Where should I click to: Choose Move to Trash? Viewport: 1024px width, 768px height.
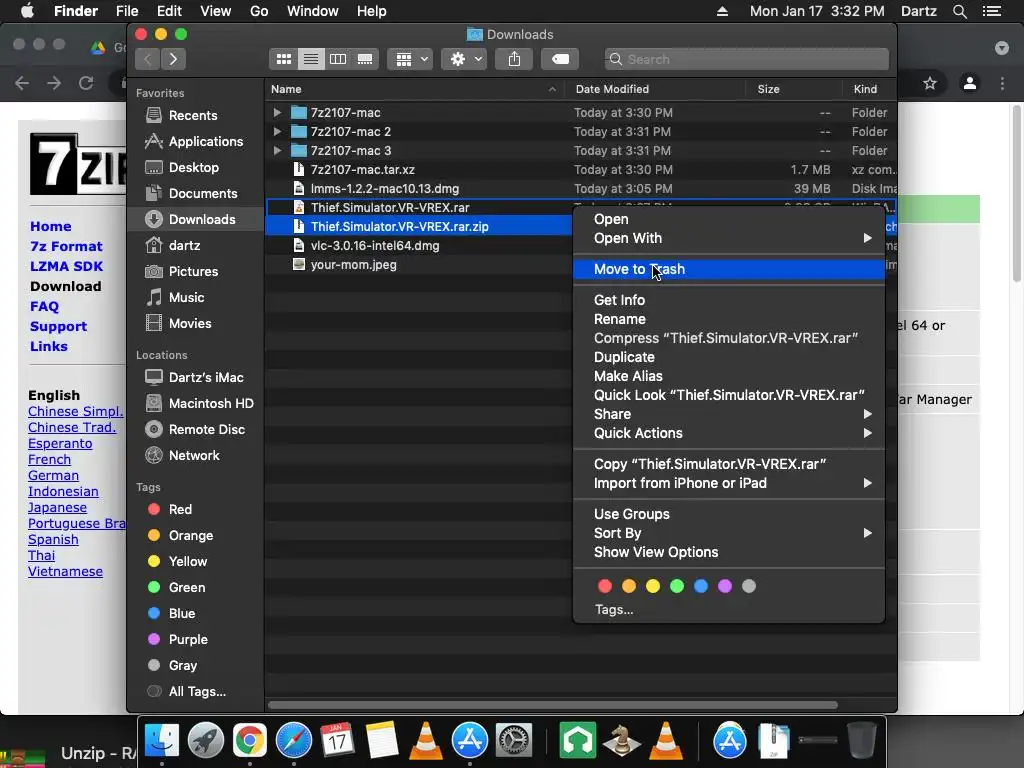tap(729, 269)
